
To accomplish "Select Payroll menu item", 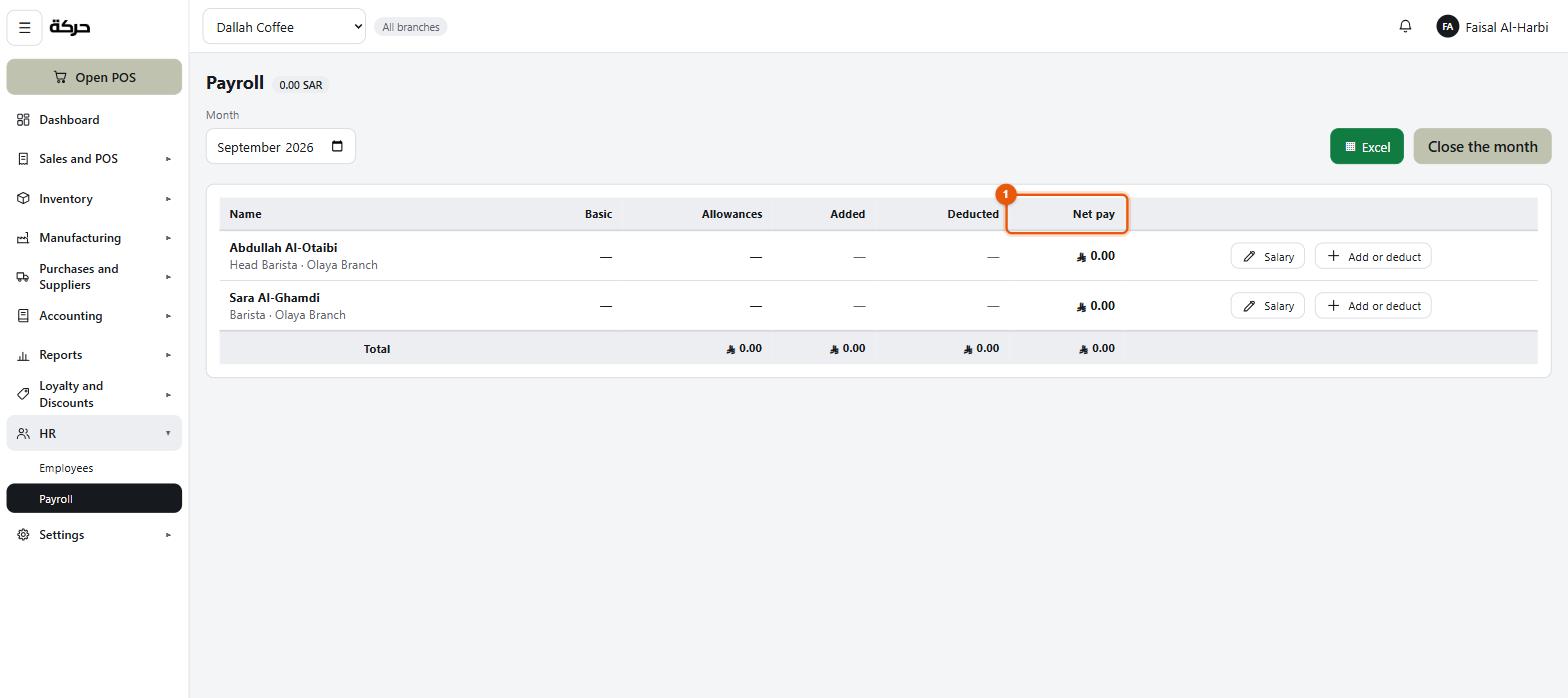I will tap(94, 499).
